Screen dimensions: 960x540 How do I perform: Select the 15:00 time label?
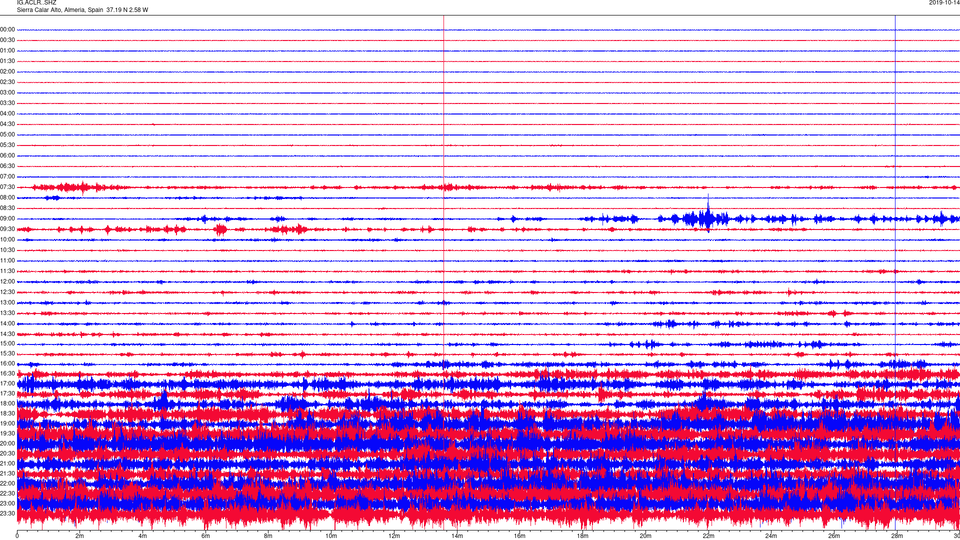[x=7, y=344]
